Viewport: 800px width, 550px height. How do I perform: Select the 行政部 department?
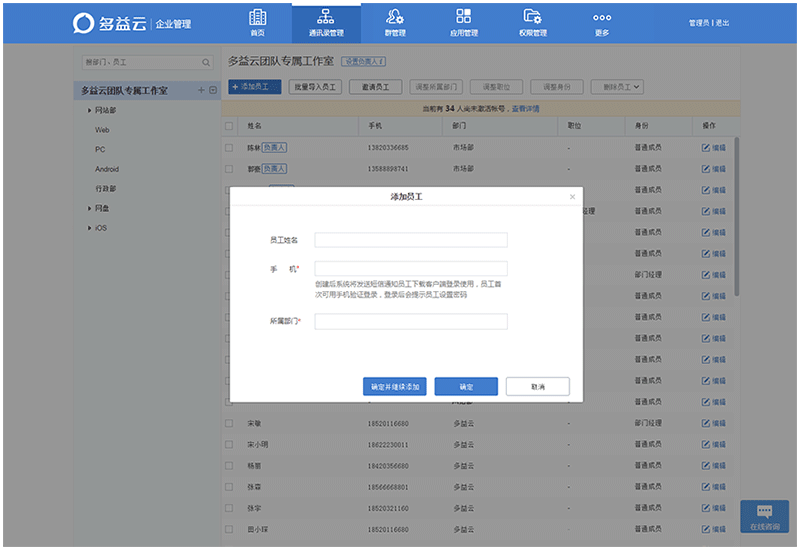(x=105, y=189)
